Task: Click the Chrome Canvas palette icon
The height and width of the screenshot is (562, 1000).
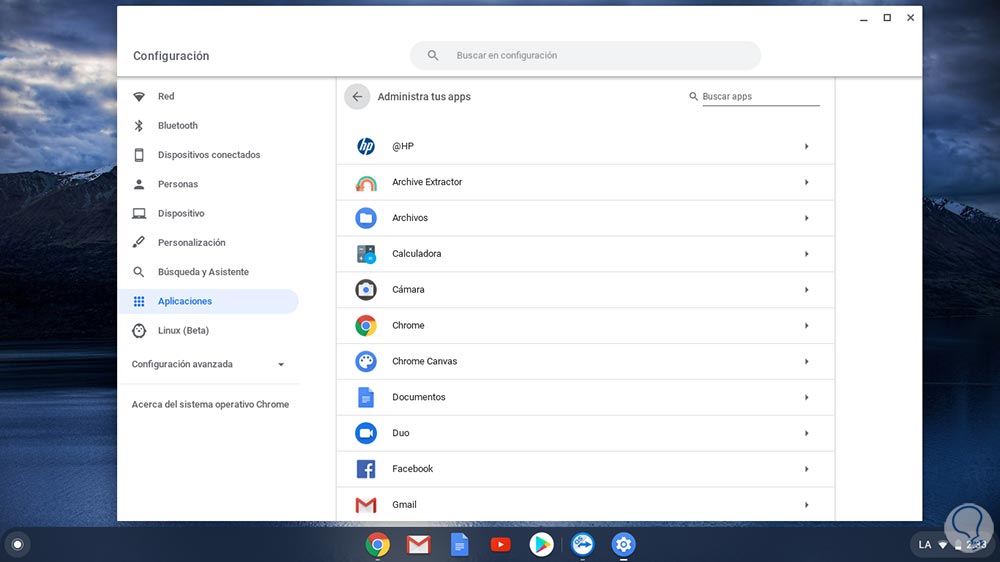Action: pos(365,361)
